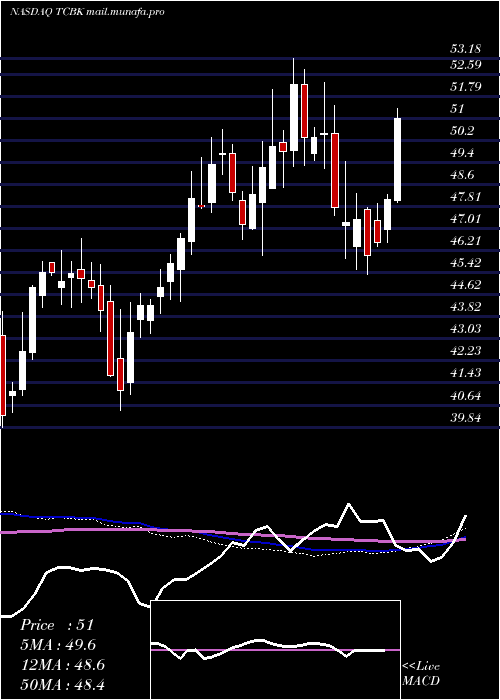
Task: Select the 52.59 price level label
Action: point(466,65)
